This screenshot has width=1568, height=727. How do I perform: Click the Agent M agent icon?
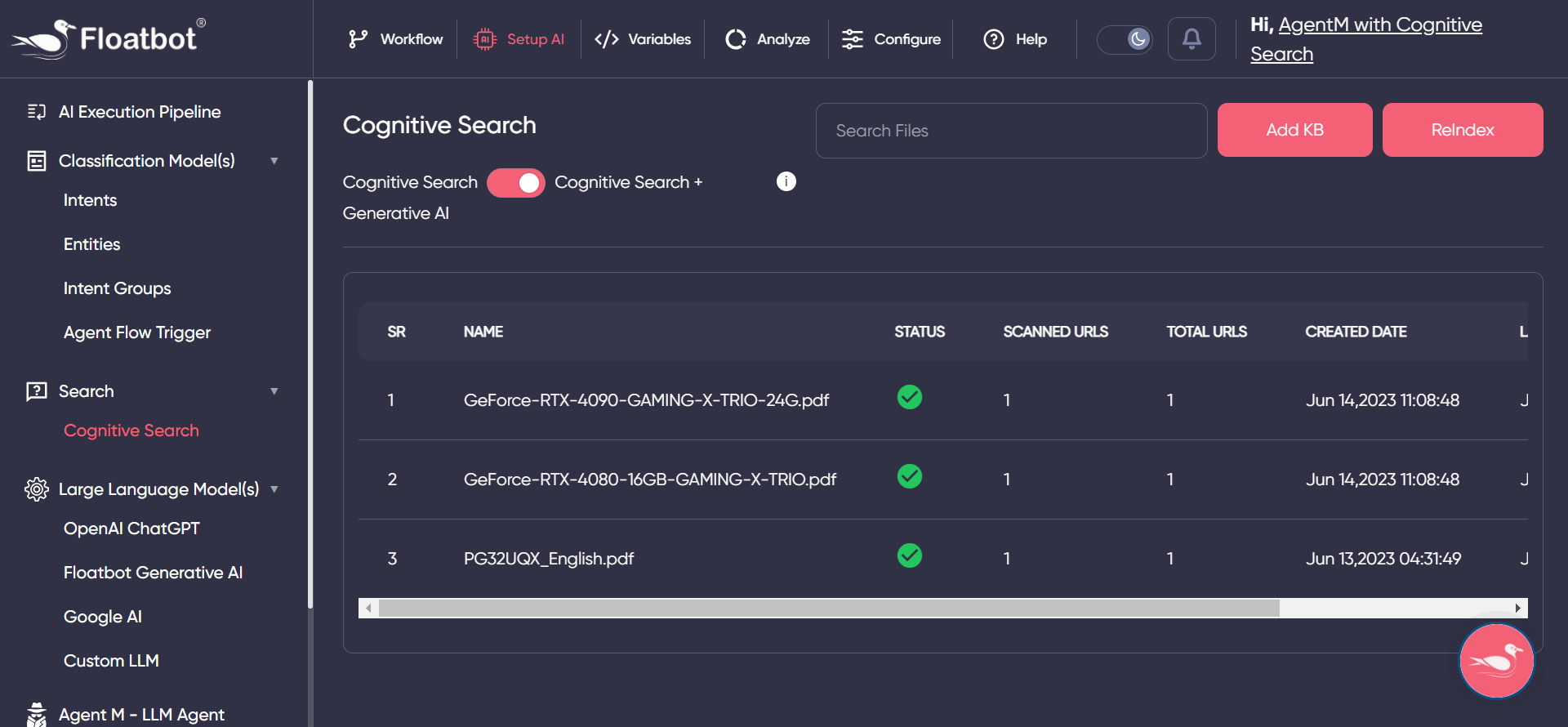(x=37, y=715)
